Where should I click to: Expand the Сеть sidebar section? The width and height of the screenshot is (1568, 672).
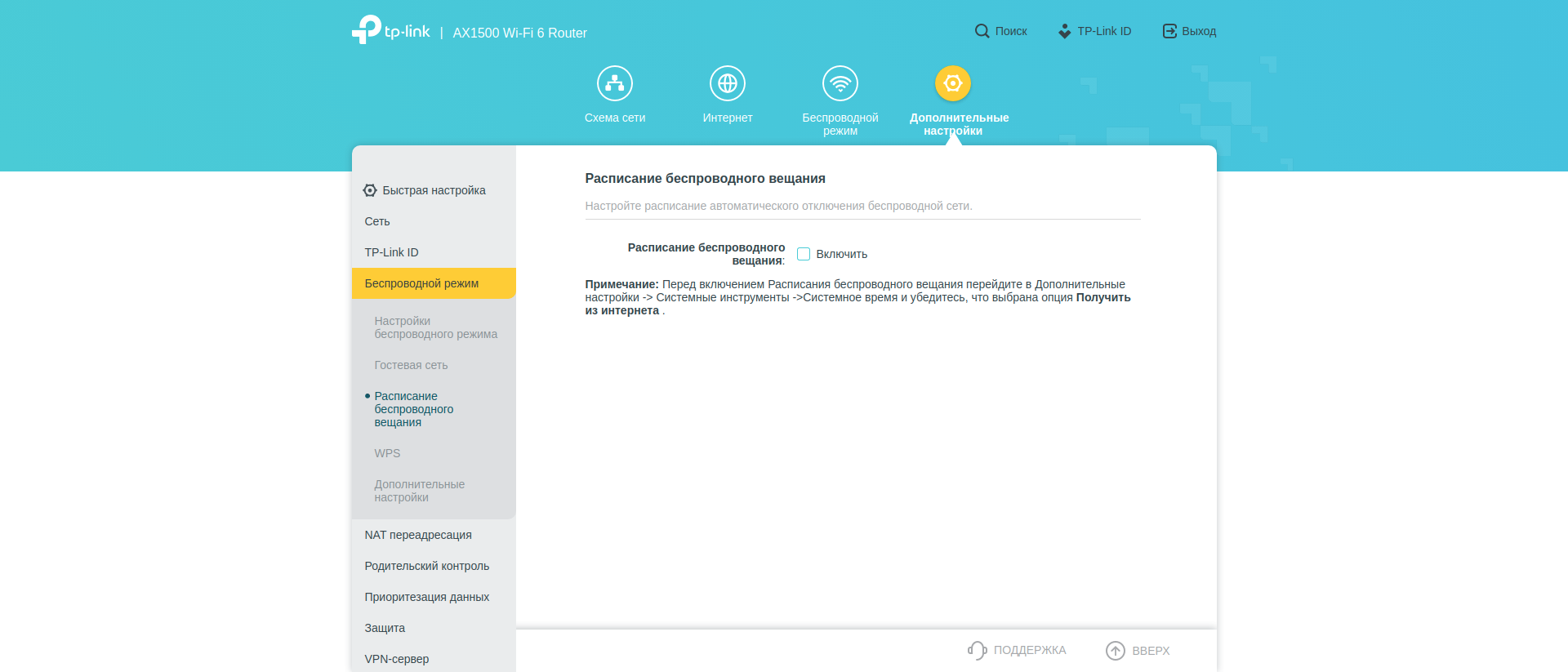point(377,221)
